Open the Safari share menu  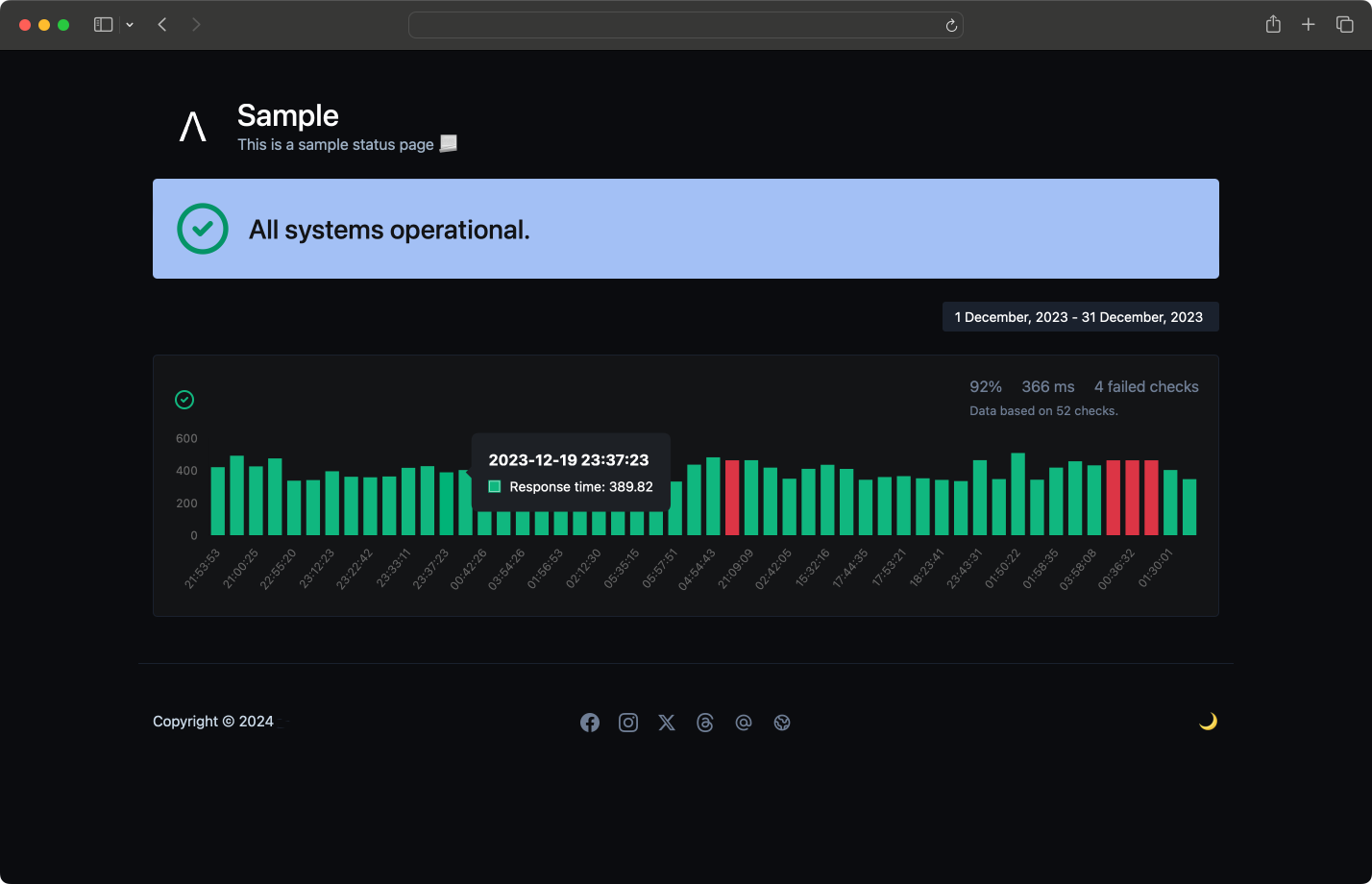tap(1273, 25)
